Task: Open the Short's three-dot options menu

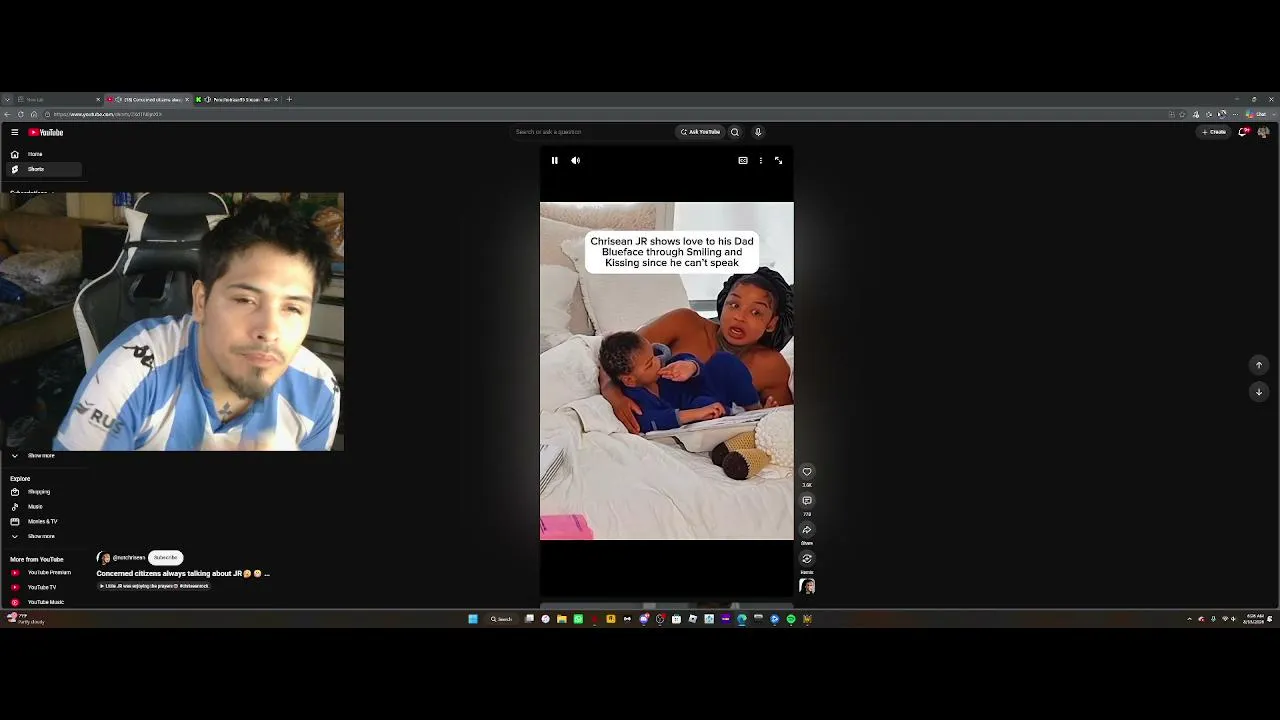Action: point(760,160)
